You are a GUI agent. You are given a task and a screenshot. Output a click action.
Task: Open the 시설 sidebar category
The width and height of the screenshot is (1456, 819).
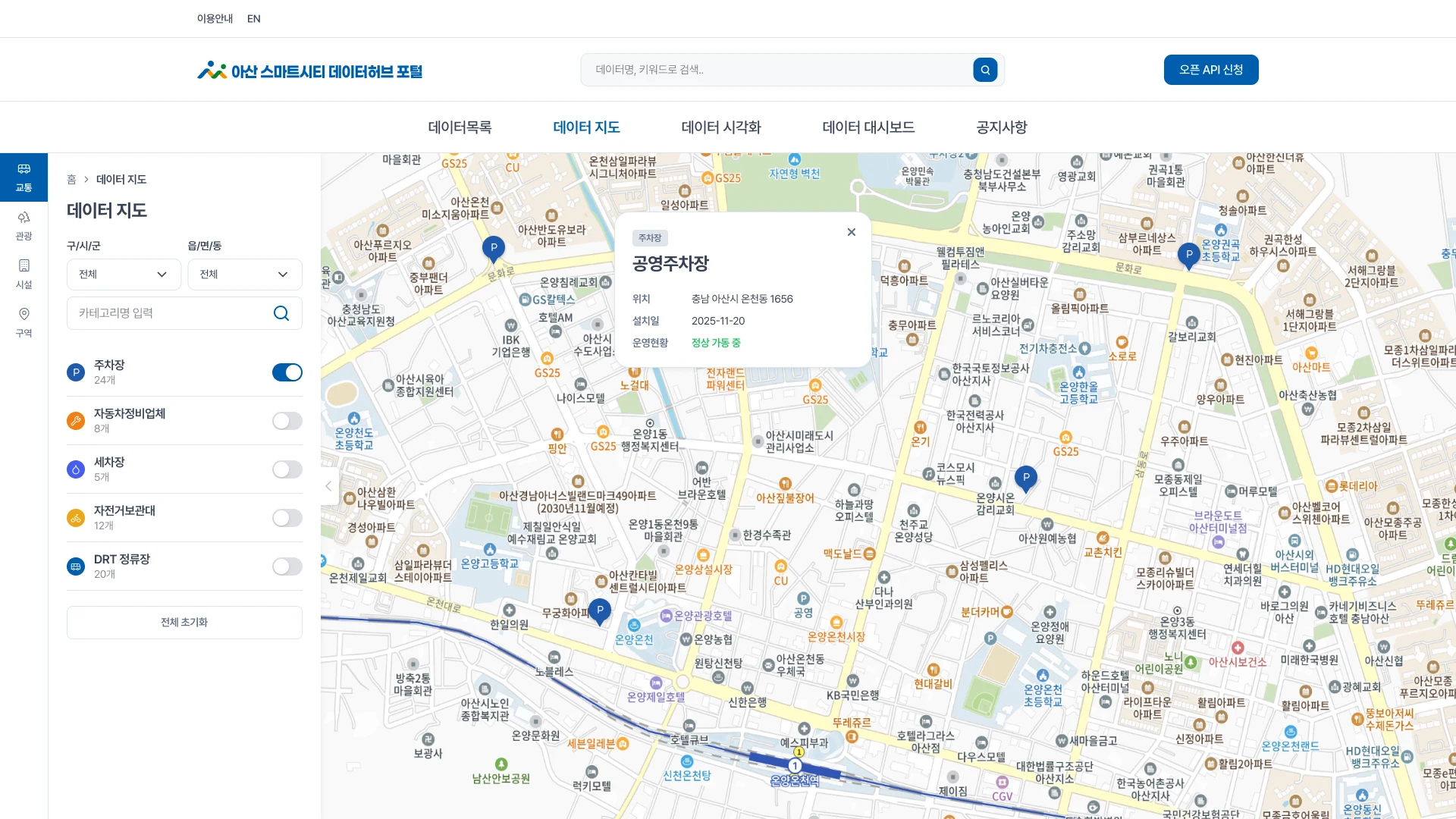[24, 275]
